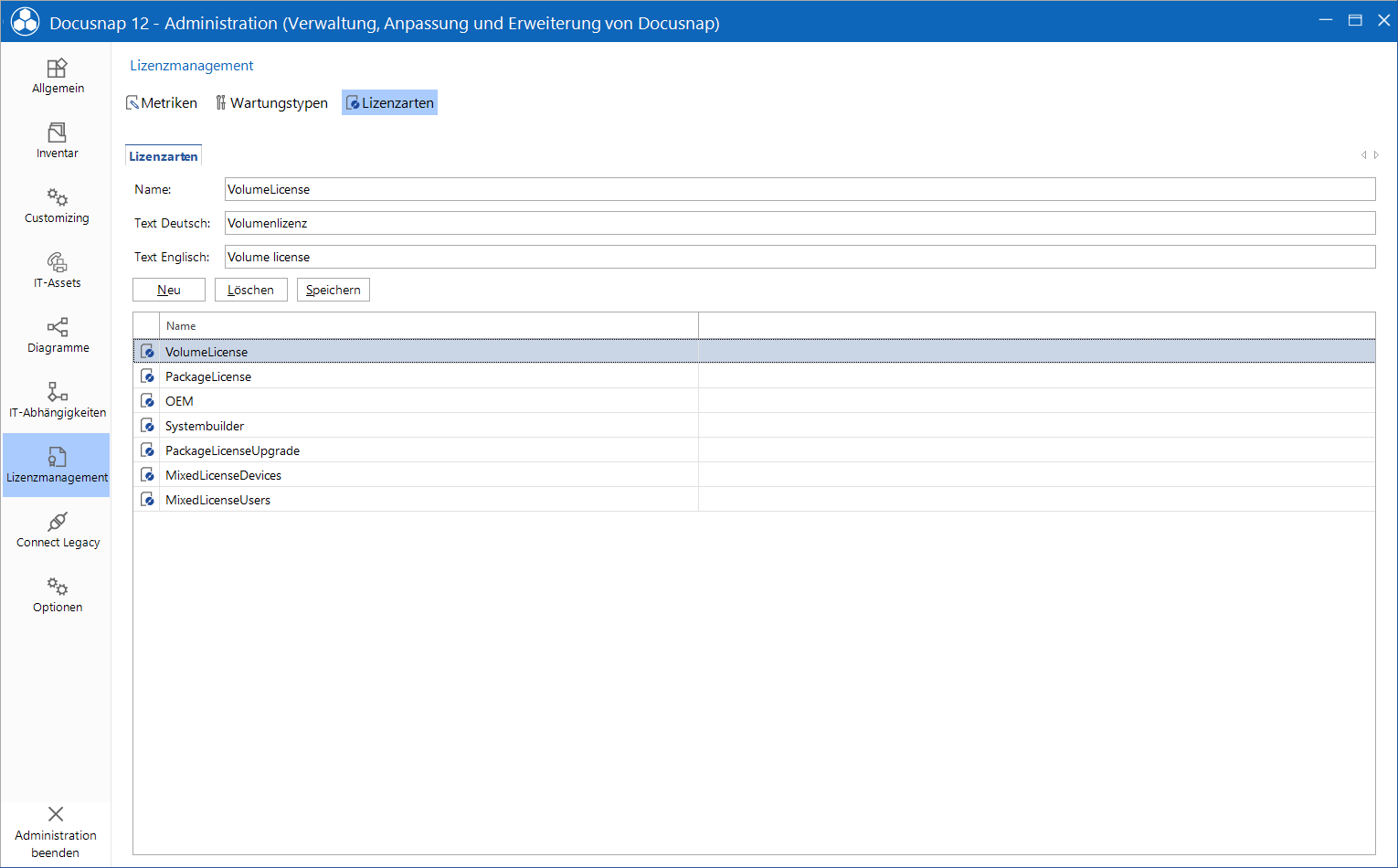Click the PackageLicense row icon
The height and width of the screenshot is (868, 1398).
(147, 376)
